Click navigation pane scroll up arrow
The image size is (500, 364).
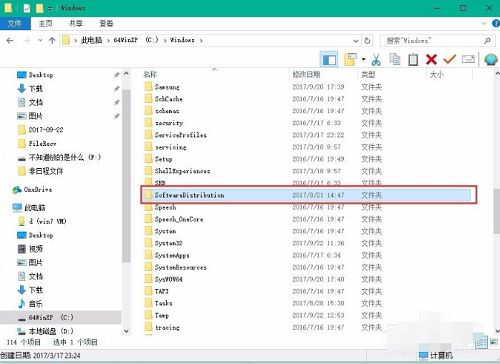pos(126,73)
